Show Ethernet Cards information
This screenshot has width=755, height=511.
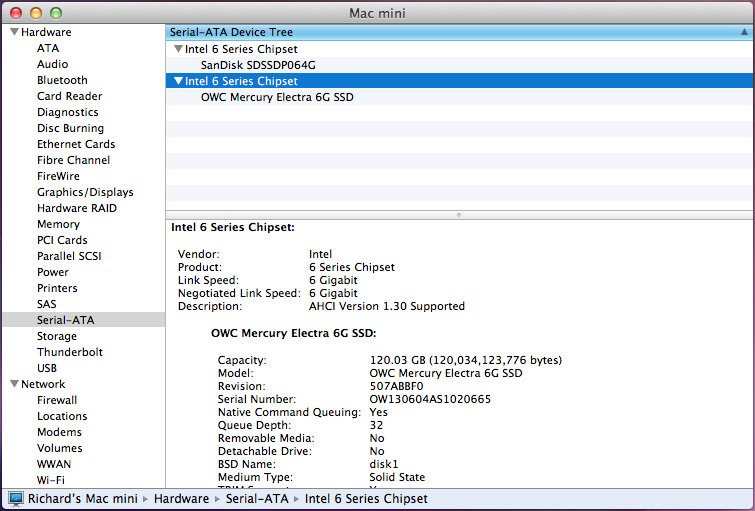[x=76, y=144]
